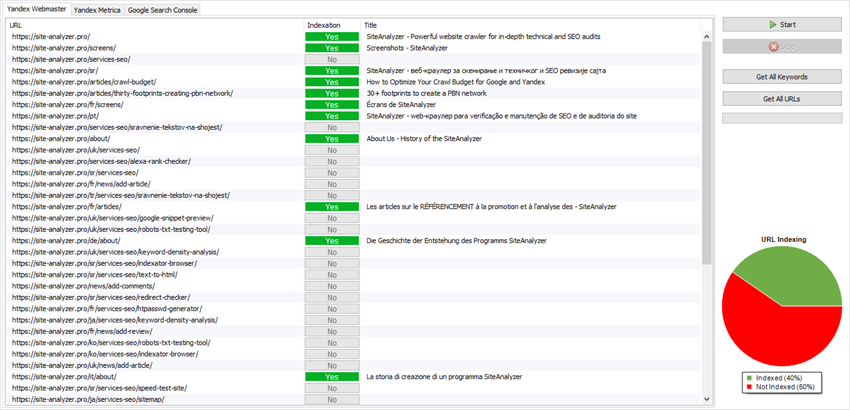Viewport: 850px width, 410px height.
Task: Click the 'About Us - History of the SiteAnalyzer' title
Action: pyautogui.click(x=424, y=139)
